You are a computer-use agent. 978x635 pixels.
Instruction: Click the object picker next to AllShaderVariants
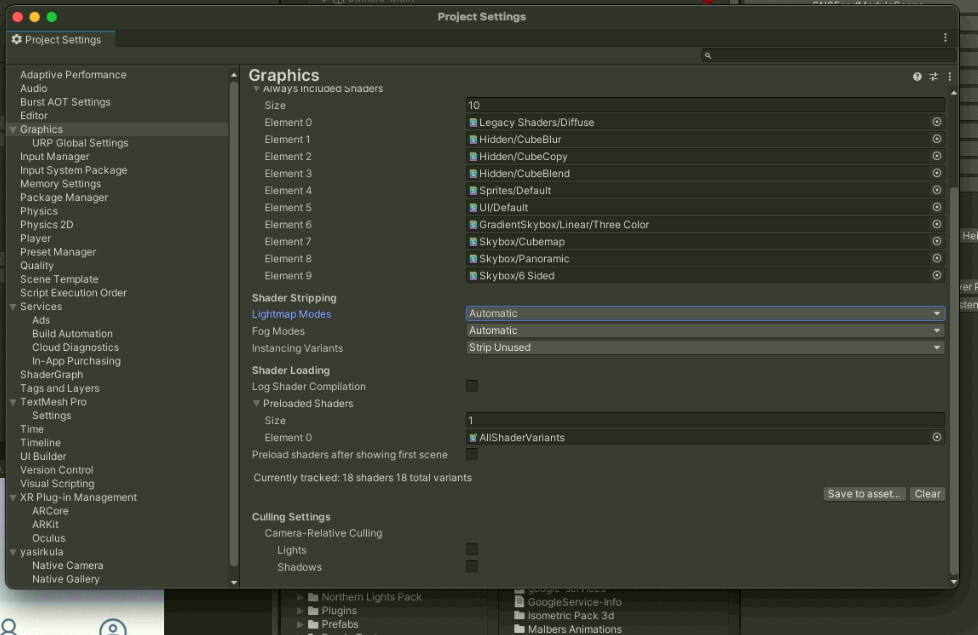936,437
